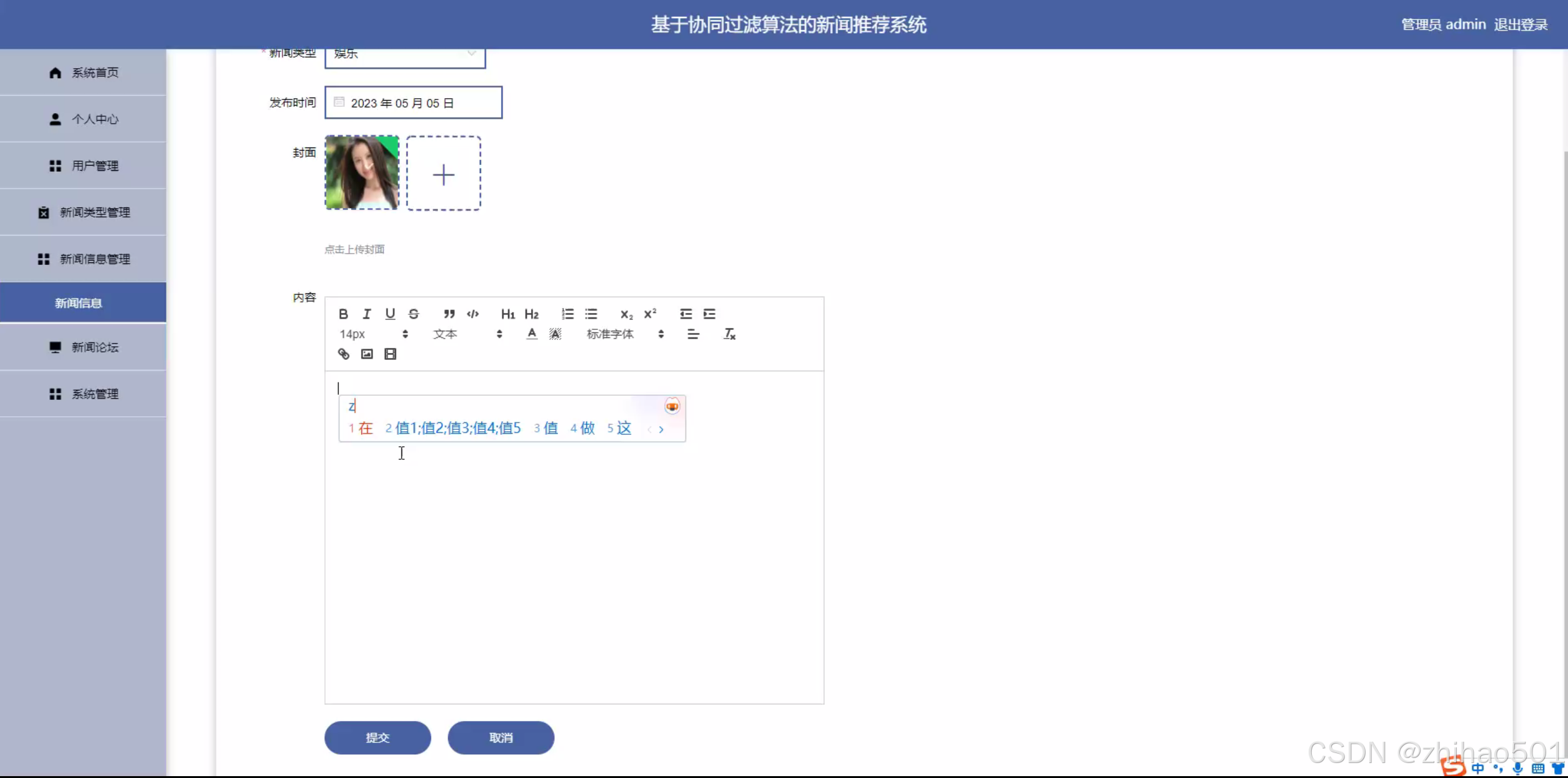
Task: Click the plus box to upload cover
Action: [444, 174]
